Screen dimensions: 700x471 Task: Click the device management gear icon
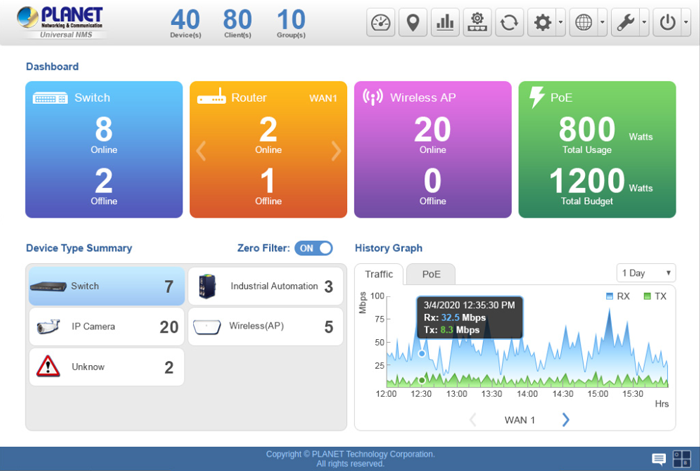tap(477, 23)
